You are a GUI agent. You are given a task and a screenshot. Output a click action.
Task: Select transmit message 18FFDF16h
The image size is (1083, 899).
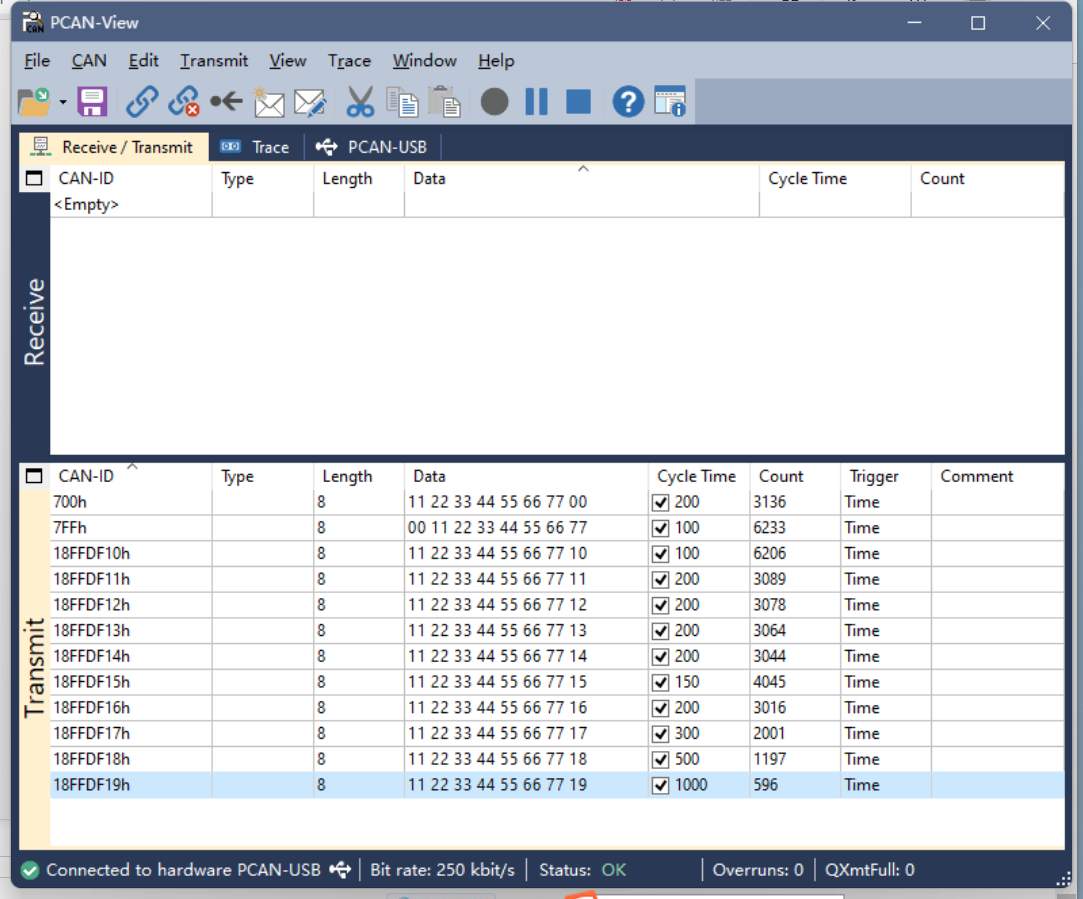click(x=557, y=708)
